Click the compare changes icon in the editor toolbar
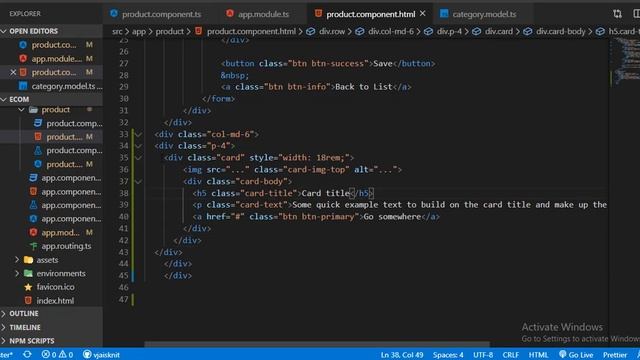 (618, 14)
